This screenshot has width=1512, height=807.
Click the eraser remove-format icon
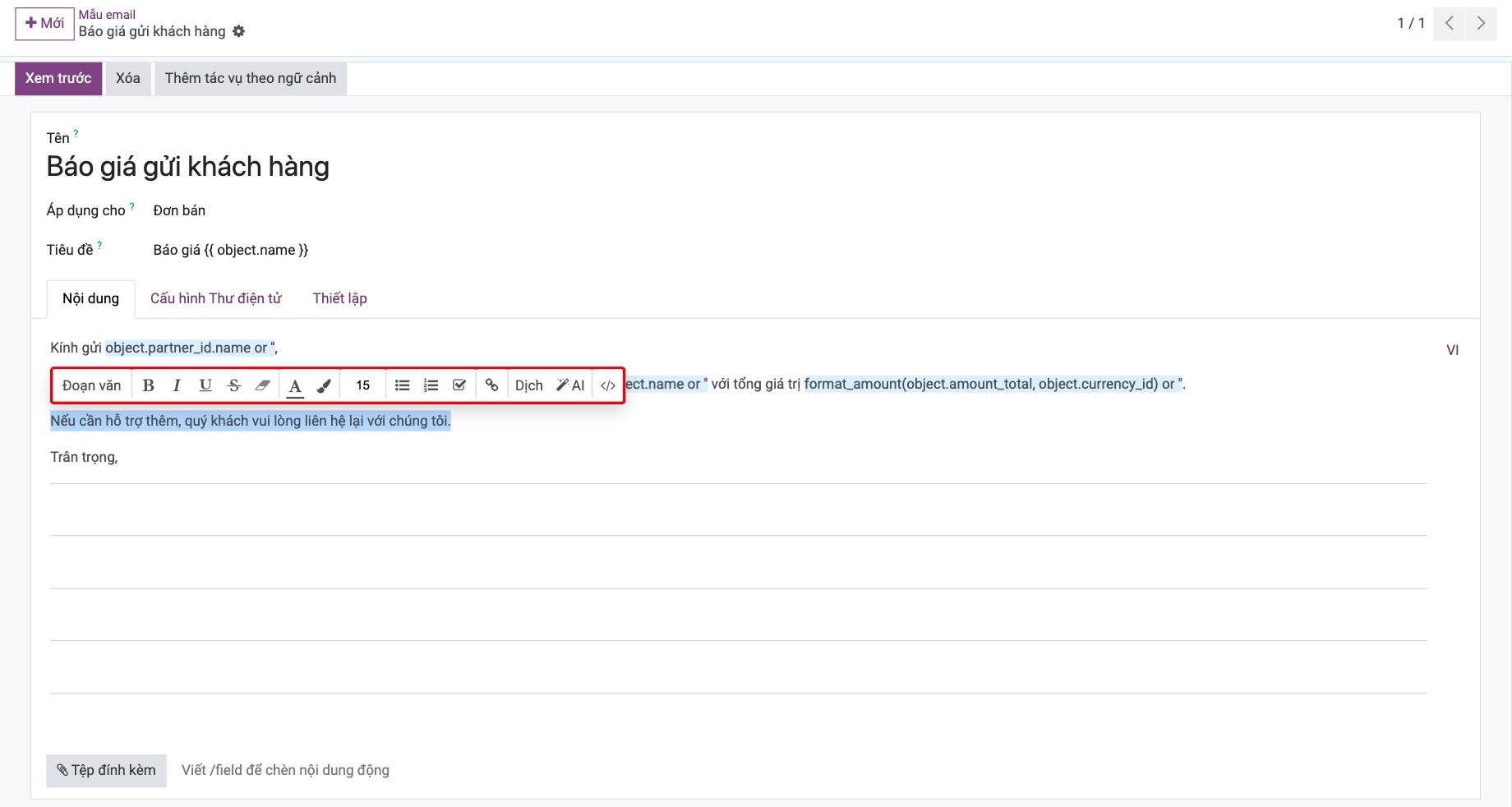point(263,385)
